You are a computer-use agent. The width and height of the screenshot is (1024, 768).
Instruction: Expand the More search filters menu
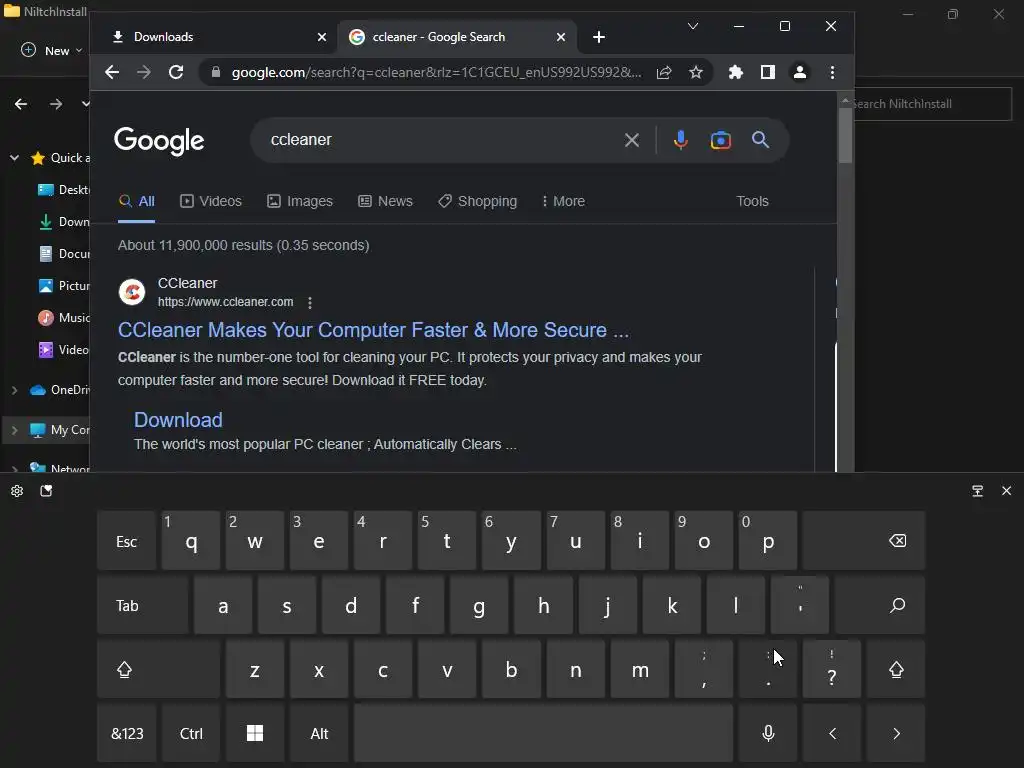point(563,201)
